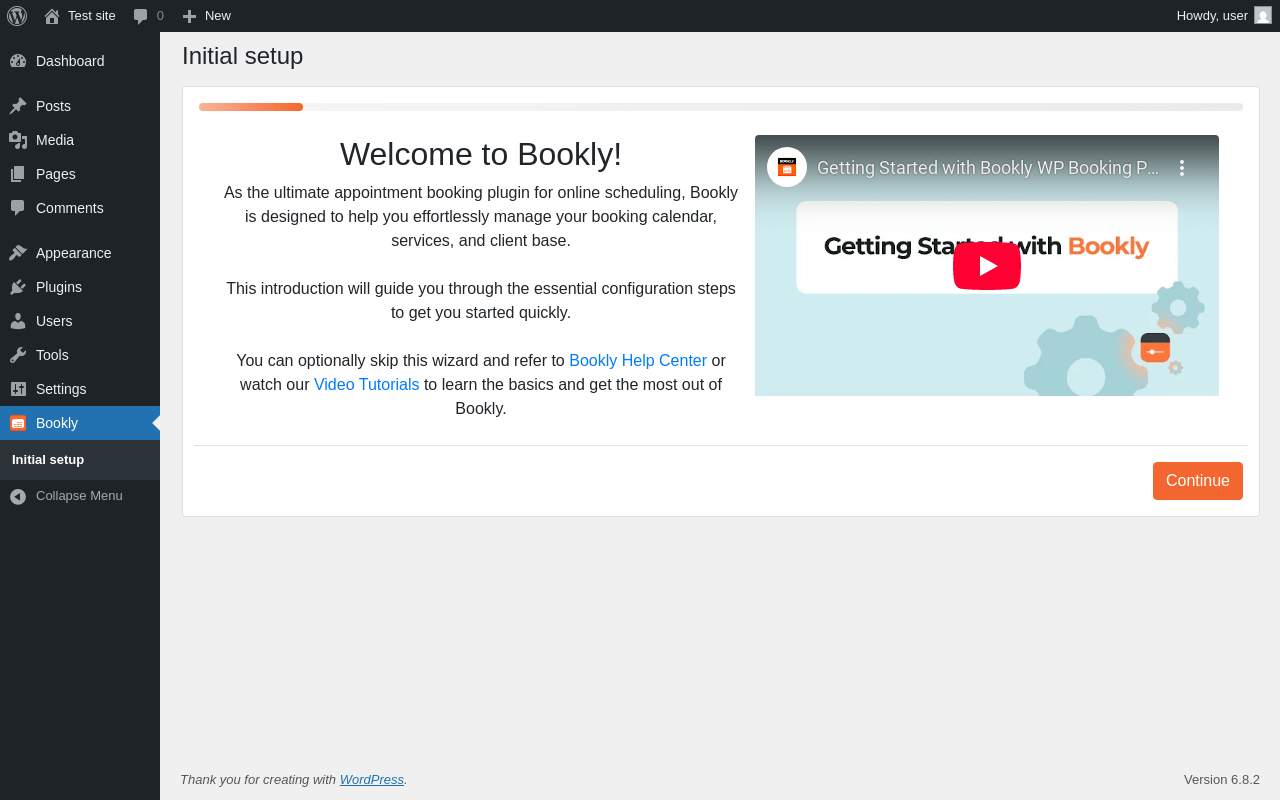Click the Users person icon

click(x=18, y=321)
